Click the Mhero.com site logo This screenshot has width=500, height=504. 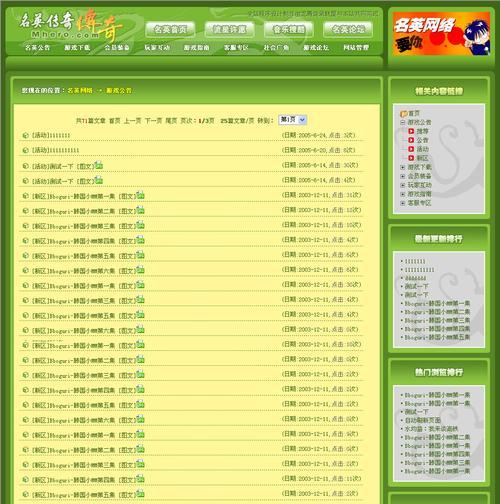click(x=70, y=27)
